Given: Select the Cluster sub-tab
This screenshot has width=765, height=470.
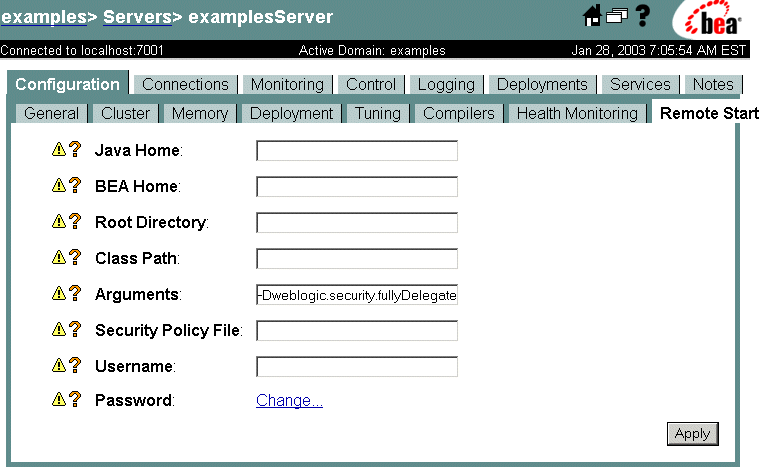Looking at the screenshot, I should 125,113.
